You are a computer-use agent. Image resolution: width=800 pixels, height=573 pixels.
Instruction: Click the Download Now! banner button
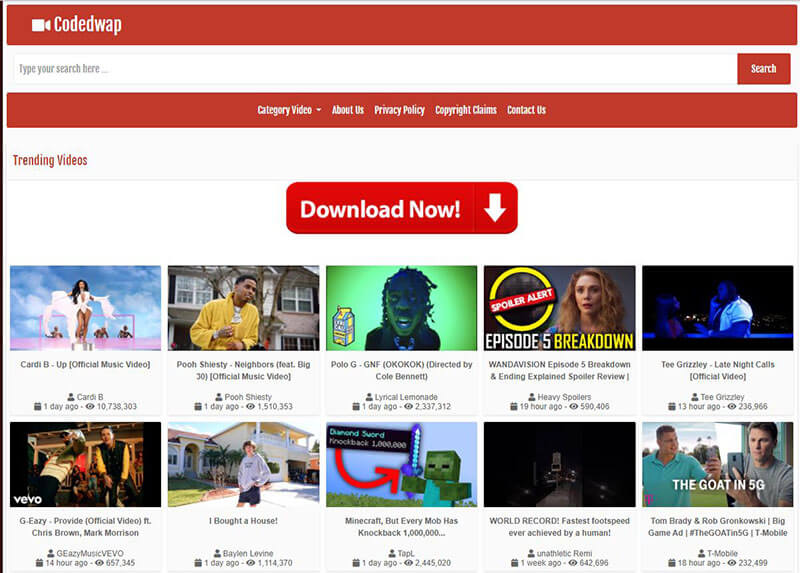pyautogui.click(x=402, y=208)
